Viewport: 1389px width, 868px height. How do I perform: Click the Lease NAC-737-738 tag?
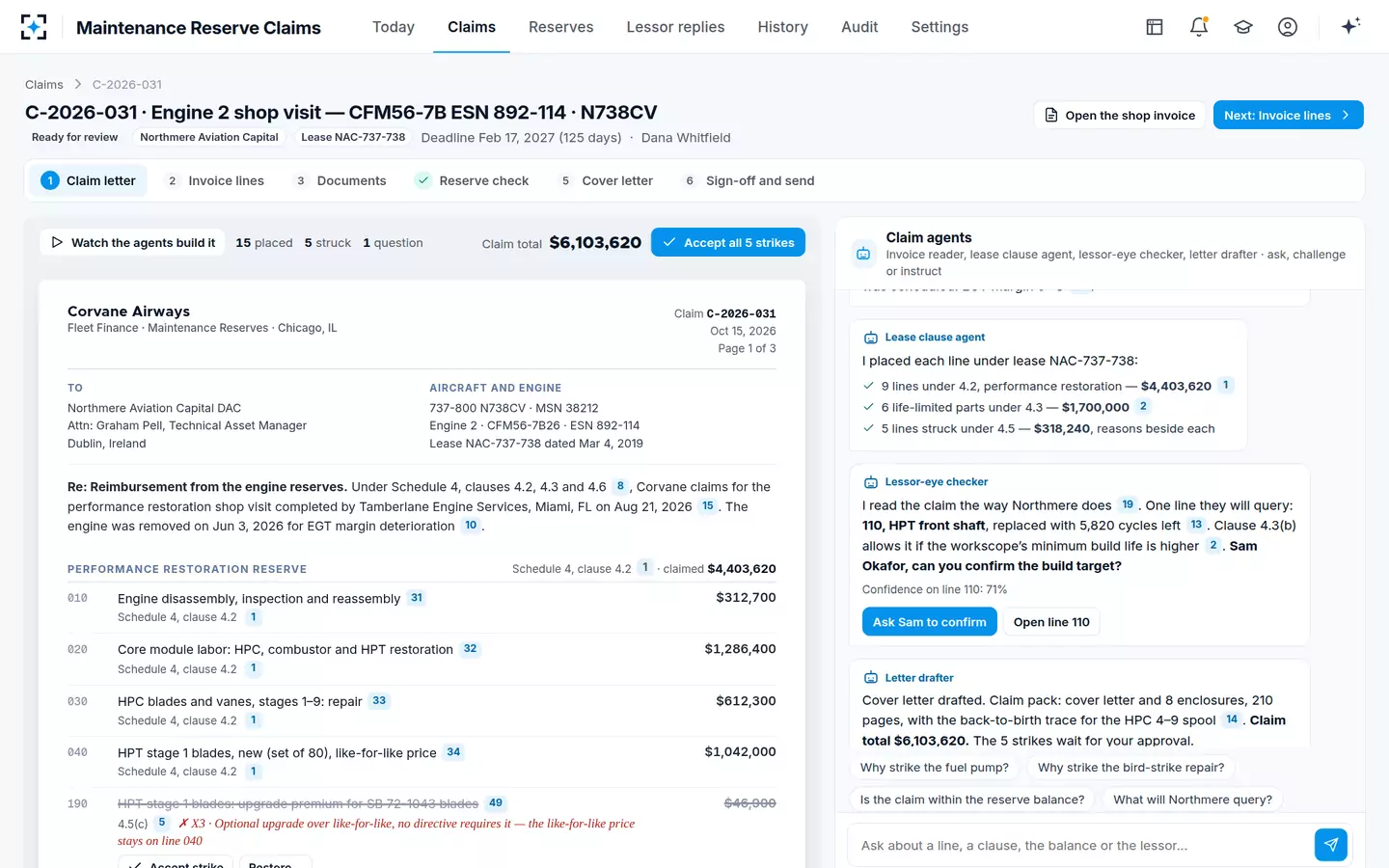click(x=353, y=137)
